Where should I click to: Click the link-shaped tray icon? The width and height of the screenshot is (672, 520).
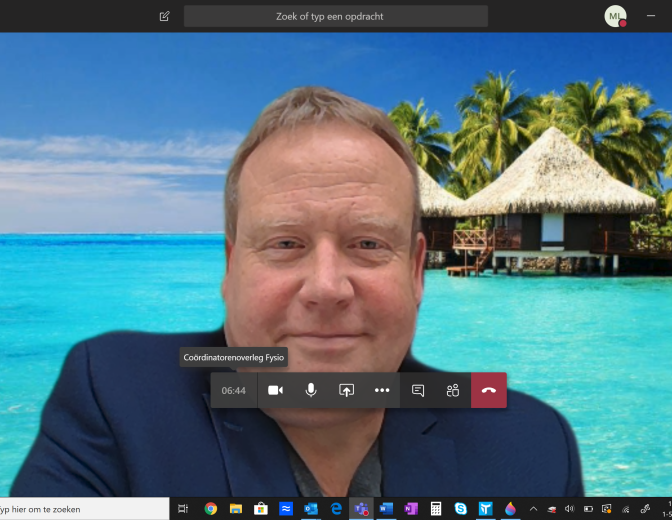point(645,509)
